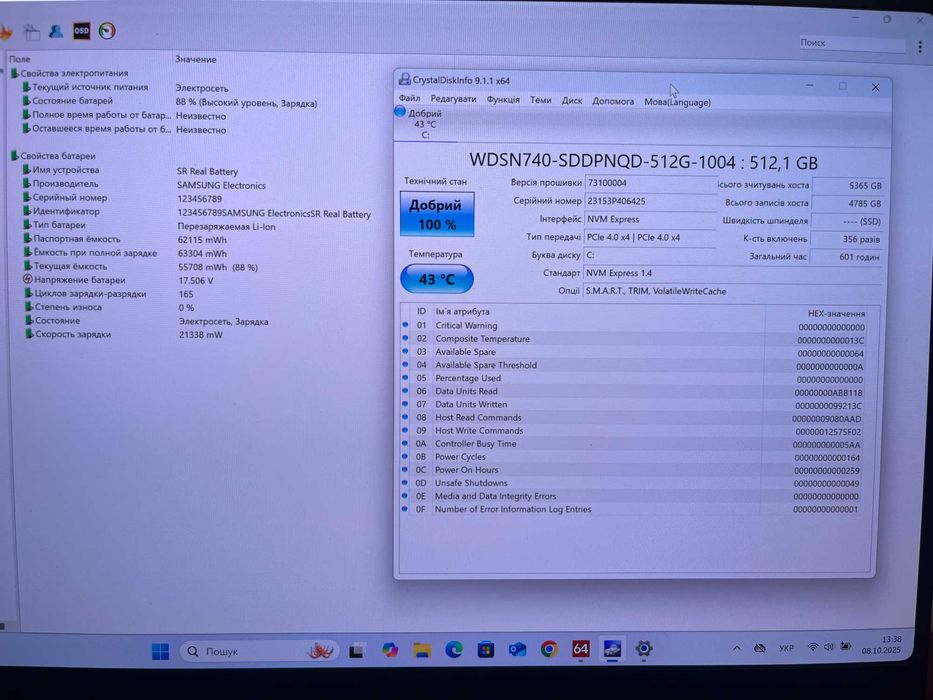Select the blue disk status circle for drive C:
The width and height of the screenshot is (933, 700).
pyautogui.click(x=400, y=111)
